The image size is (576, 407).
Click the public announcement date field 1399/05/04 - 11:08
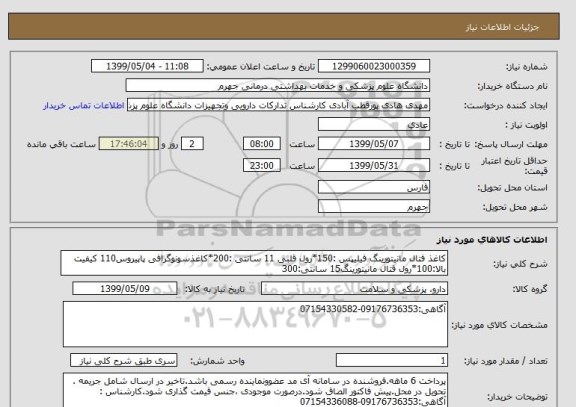[147, 66]
